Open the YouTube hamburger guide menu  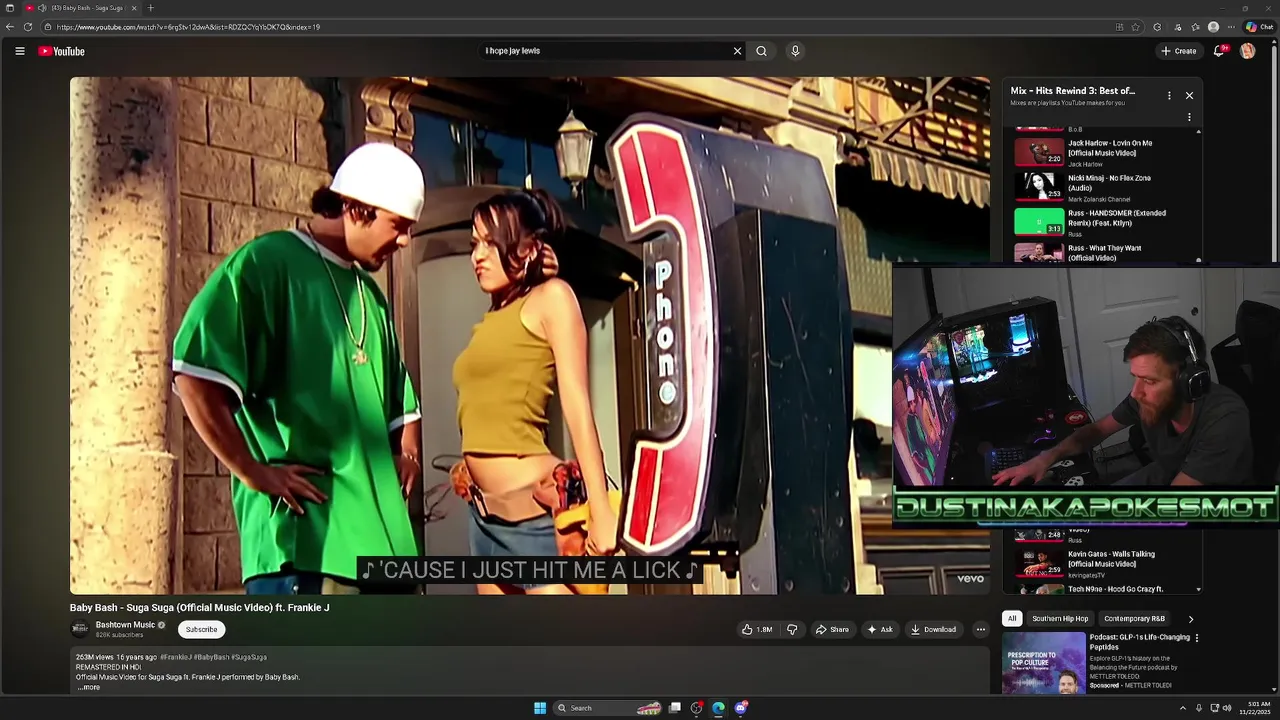[x=19, y=51]
